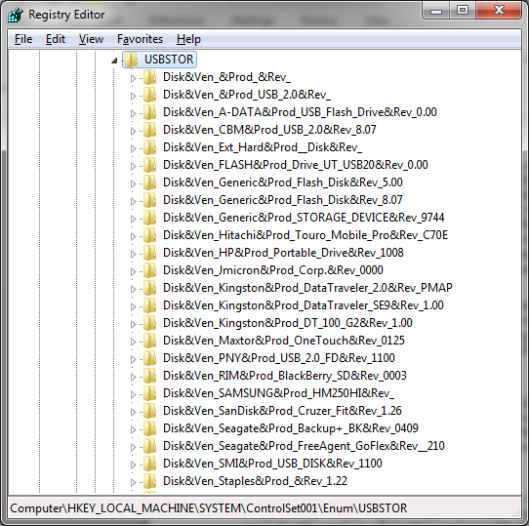Select Disk&Ven_Jmicron&Prod_Corp.&Rev_0000 key name
Image resolution: width=529 pixels, height=526 pixels.
(273, 270)
